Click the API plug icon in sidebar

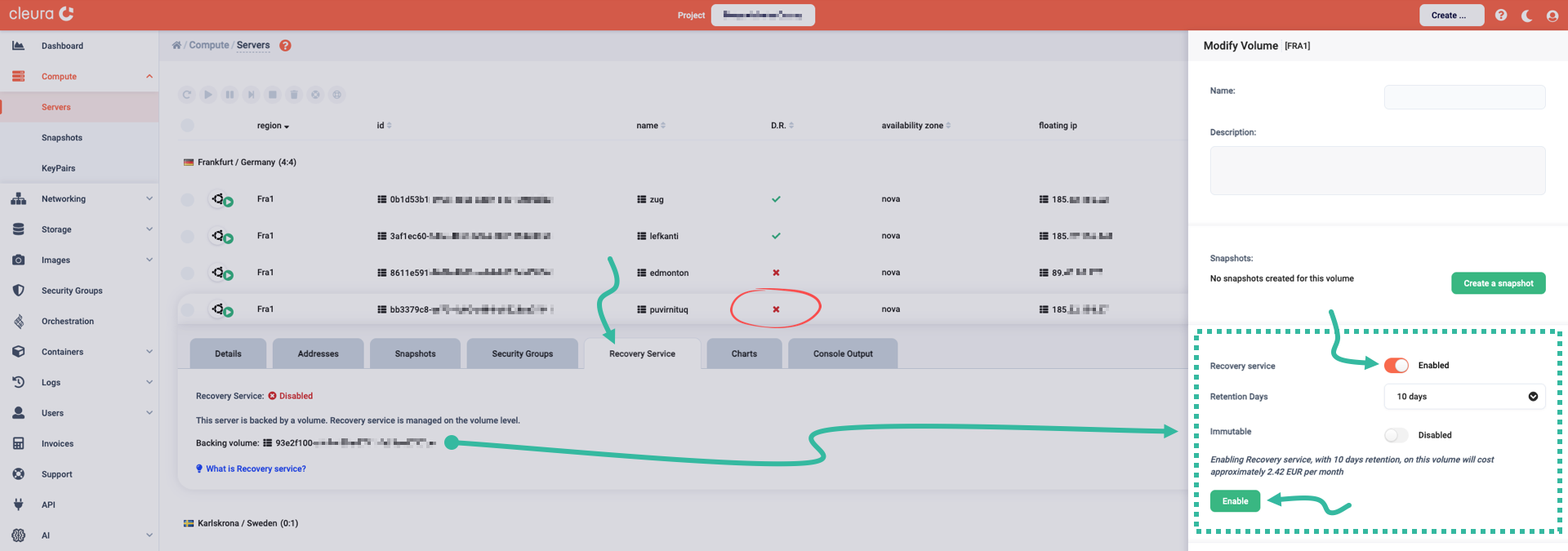coord(18,504)
